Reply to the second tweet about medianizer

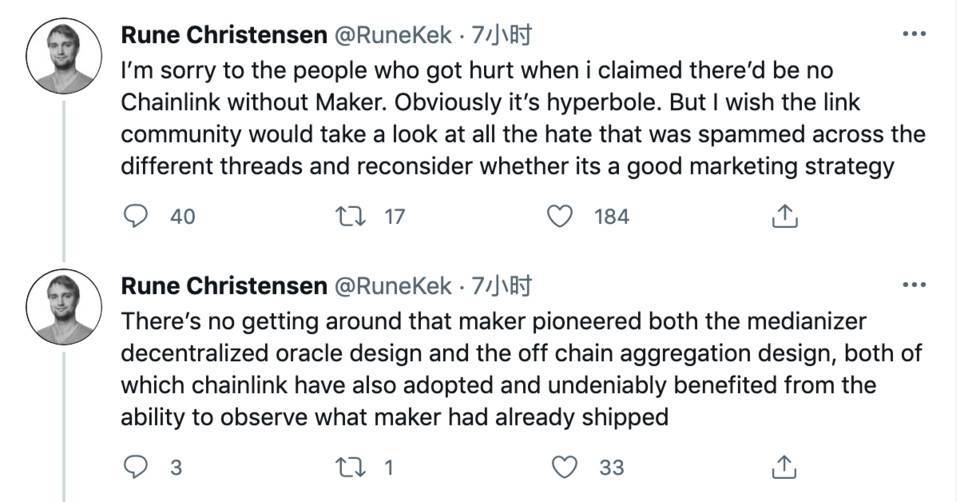point(137,467)
